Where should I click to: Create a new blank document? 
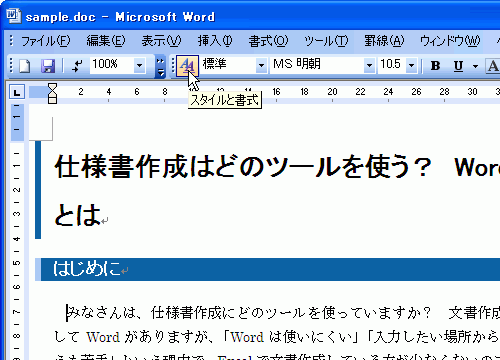coord(25,66)
